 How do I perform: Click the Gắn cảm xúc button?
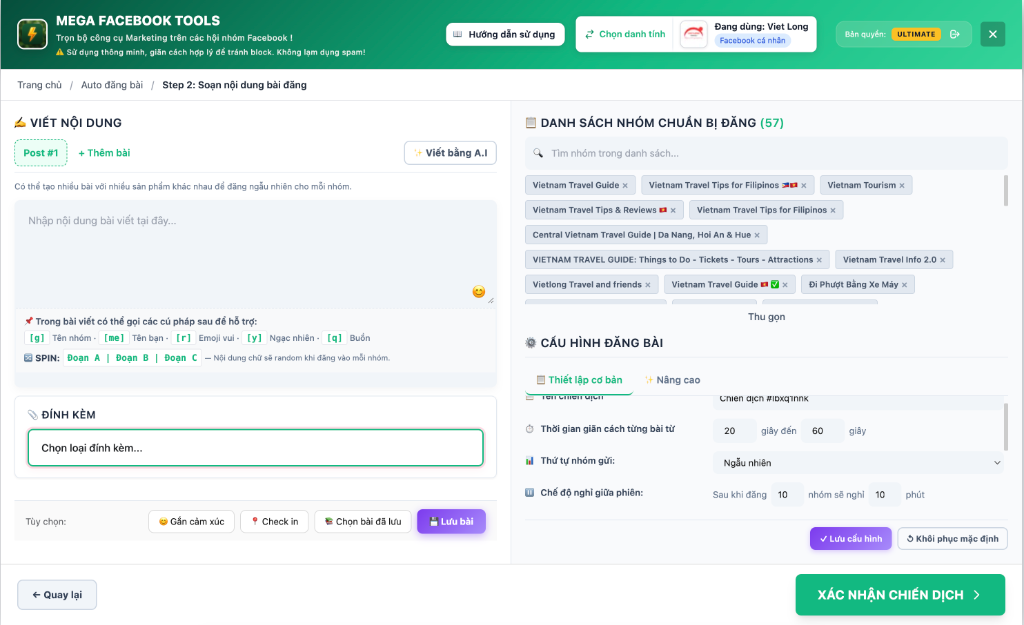point(191,521)
